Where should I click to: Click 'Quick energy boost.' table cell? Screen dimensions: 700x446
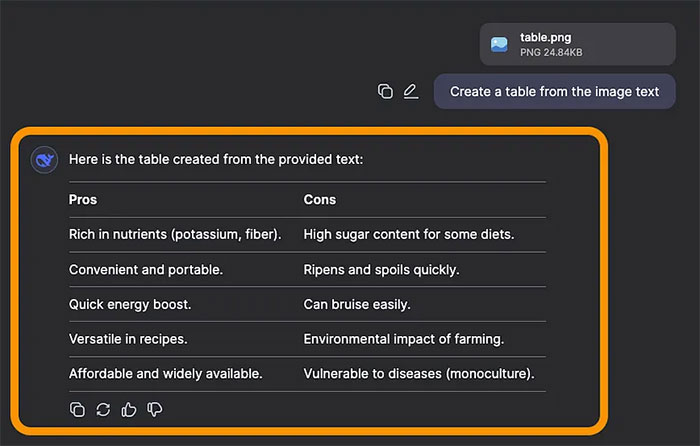pyautogui.click(x=130, y=304)
